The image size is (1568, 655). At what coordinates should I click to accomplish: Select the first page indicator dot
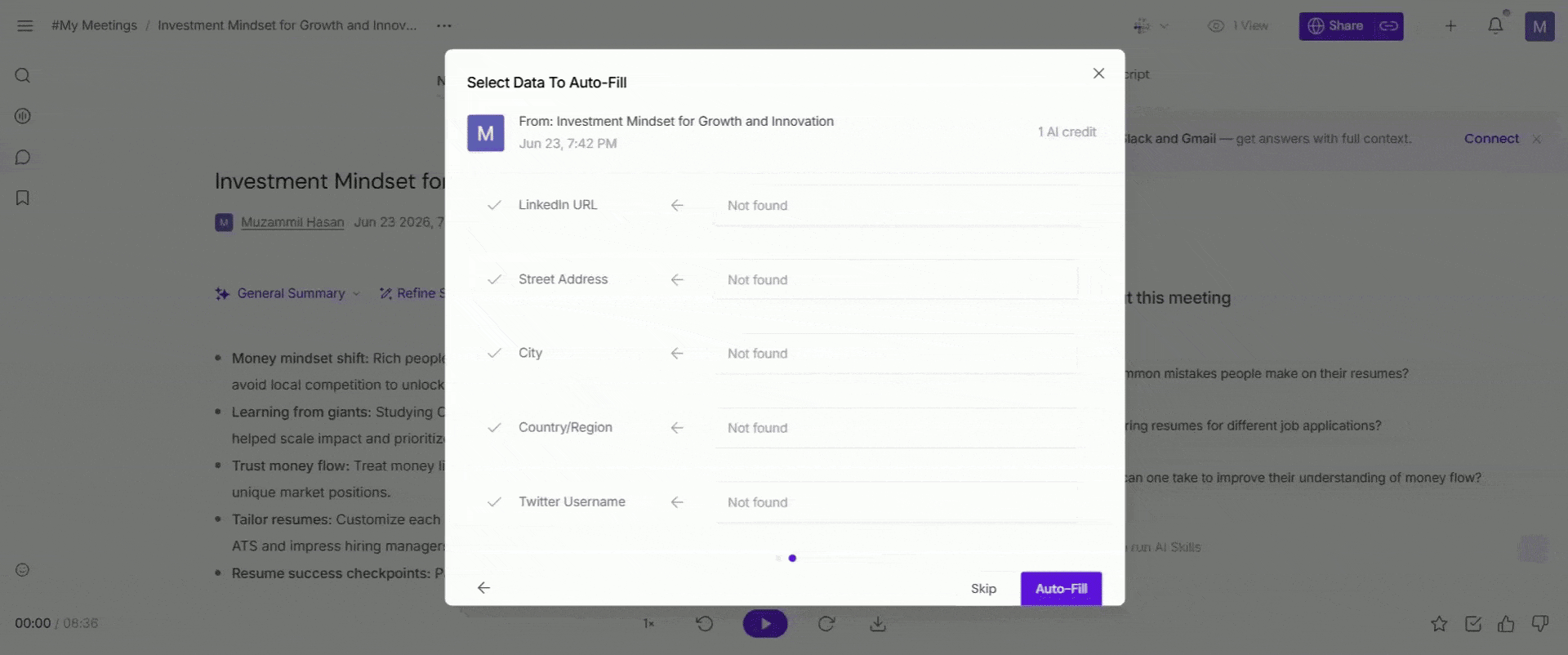(x=778, y=559)
